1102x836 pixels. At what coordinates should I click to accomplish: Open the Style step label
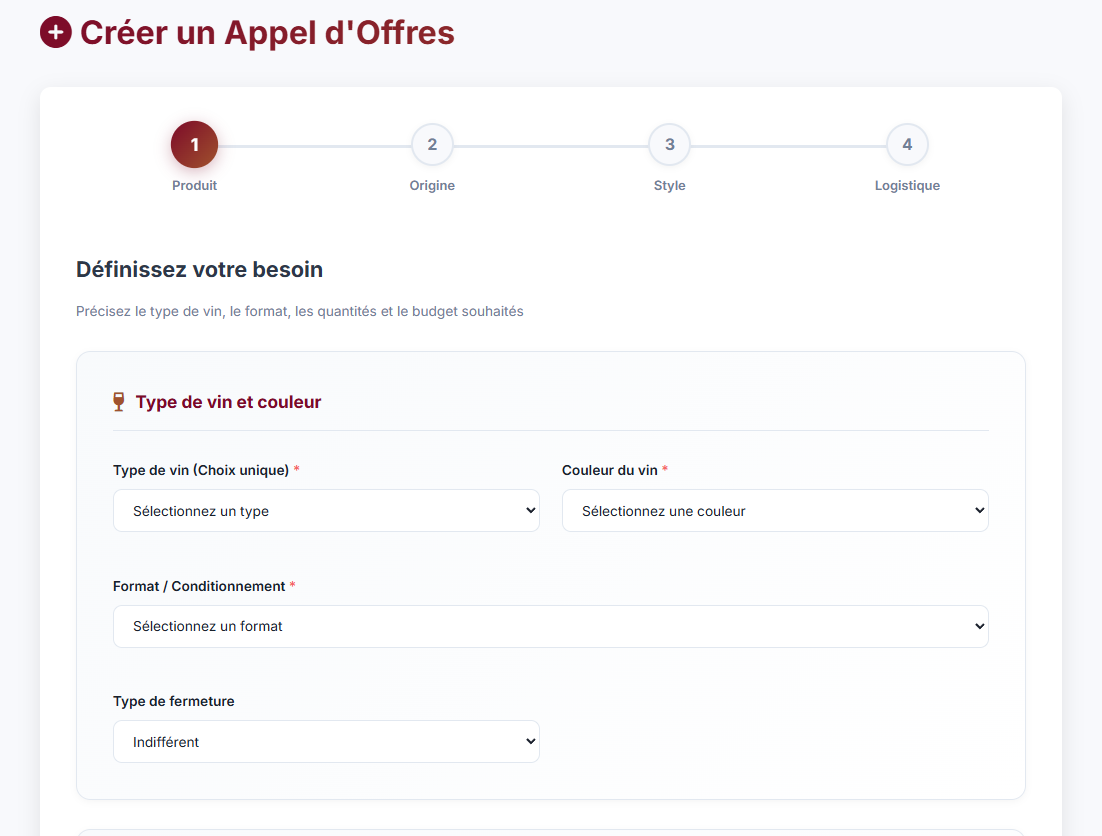click(x=669, y=186)
